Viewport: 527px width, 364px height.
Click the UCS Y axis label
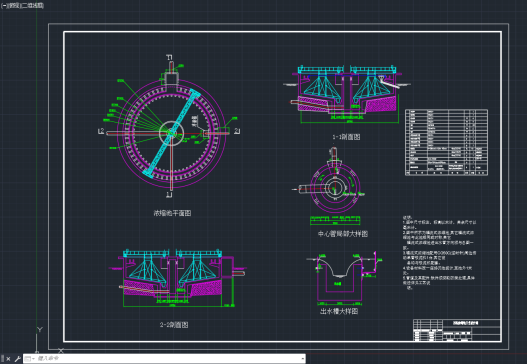click(40, 329)
